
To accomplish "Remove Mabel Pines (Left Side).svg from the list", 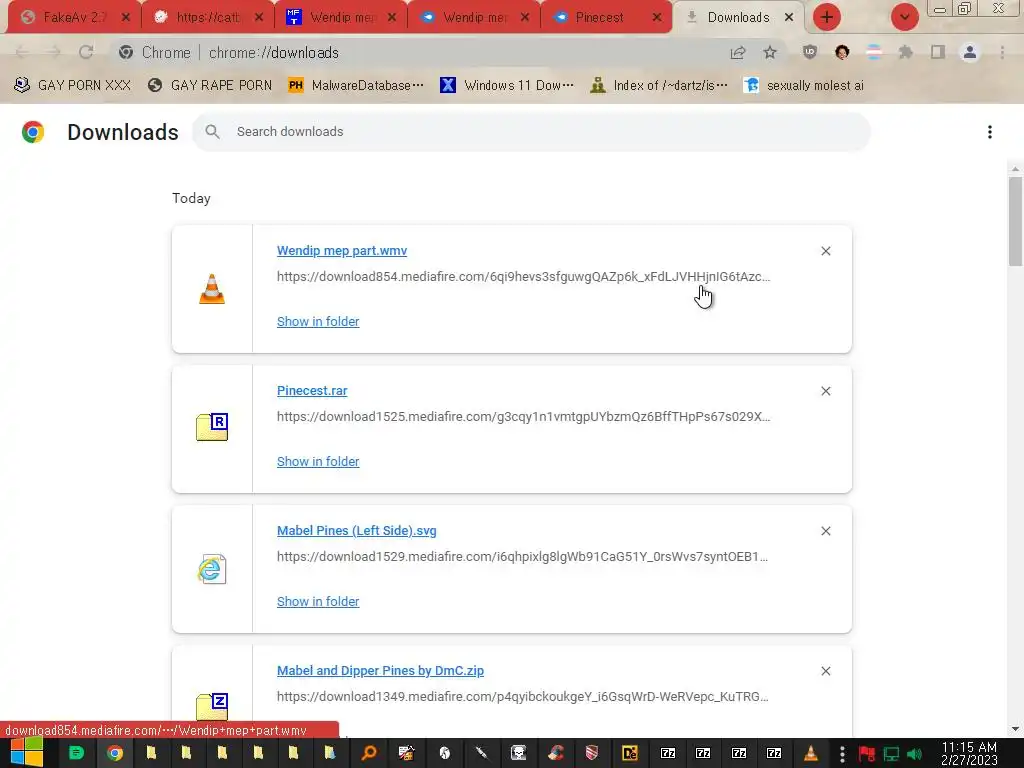I will point(825,532).
